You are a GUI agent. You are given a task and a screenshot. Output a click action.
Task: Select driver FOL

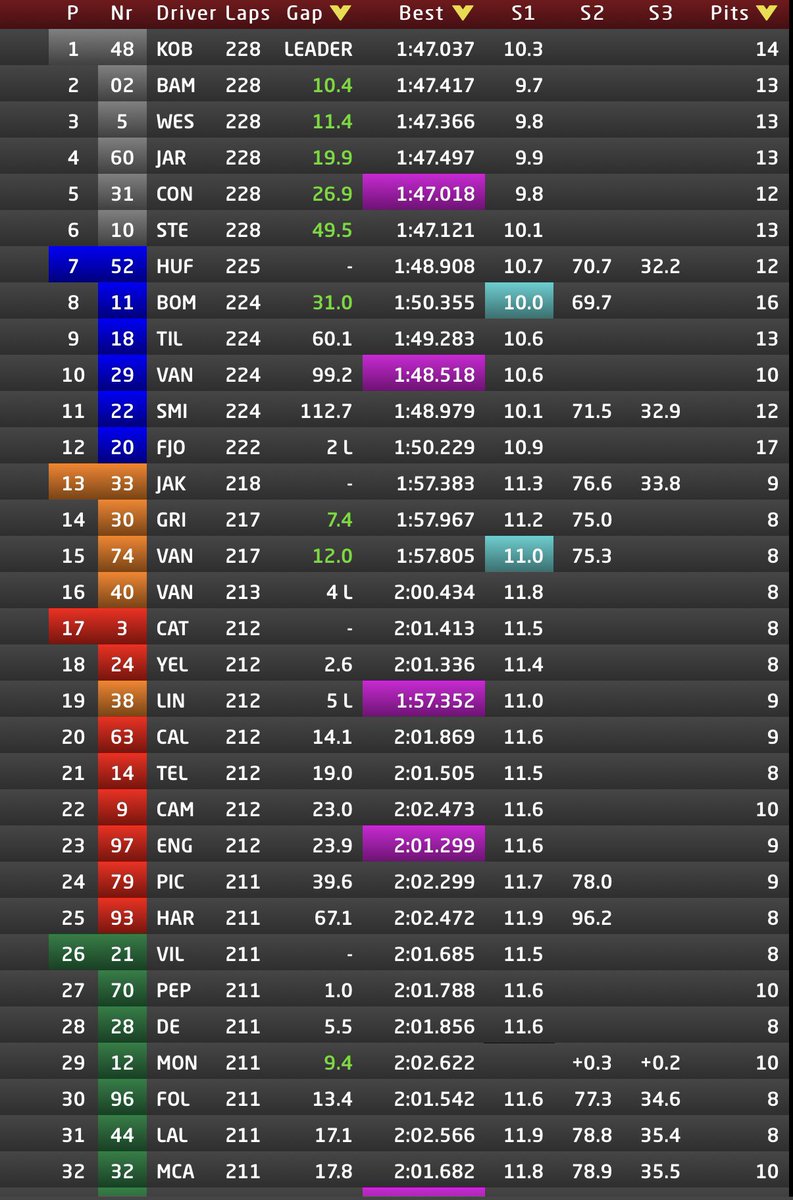click(x=173, y=1098)
